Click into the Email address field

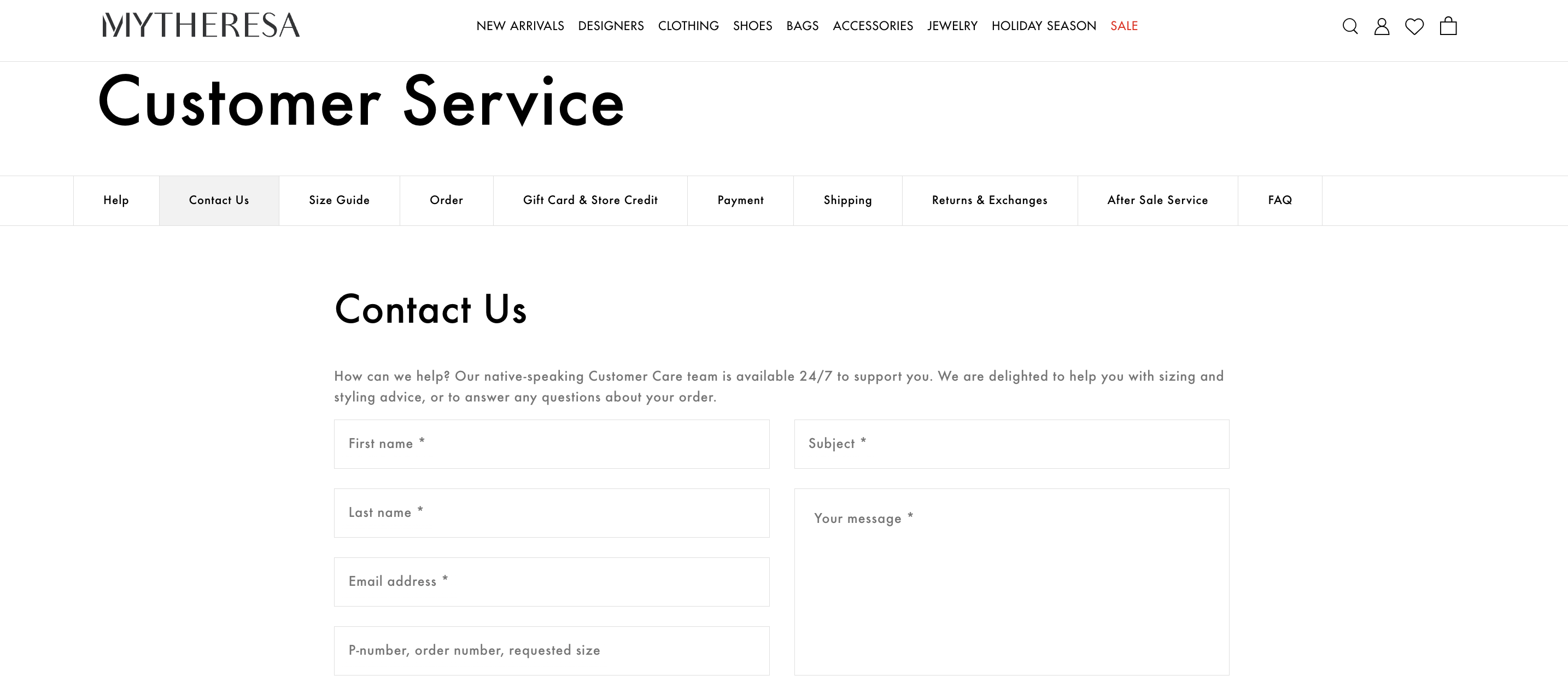[553, 581]
